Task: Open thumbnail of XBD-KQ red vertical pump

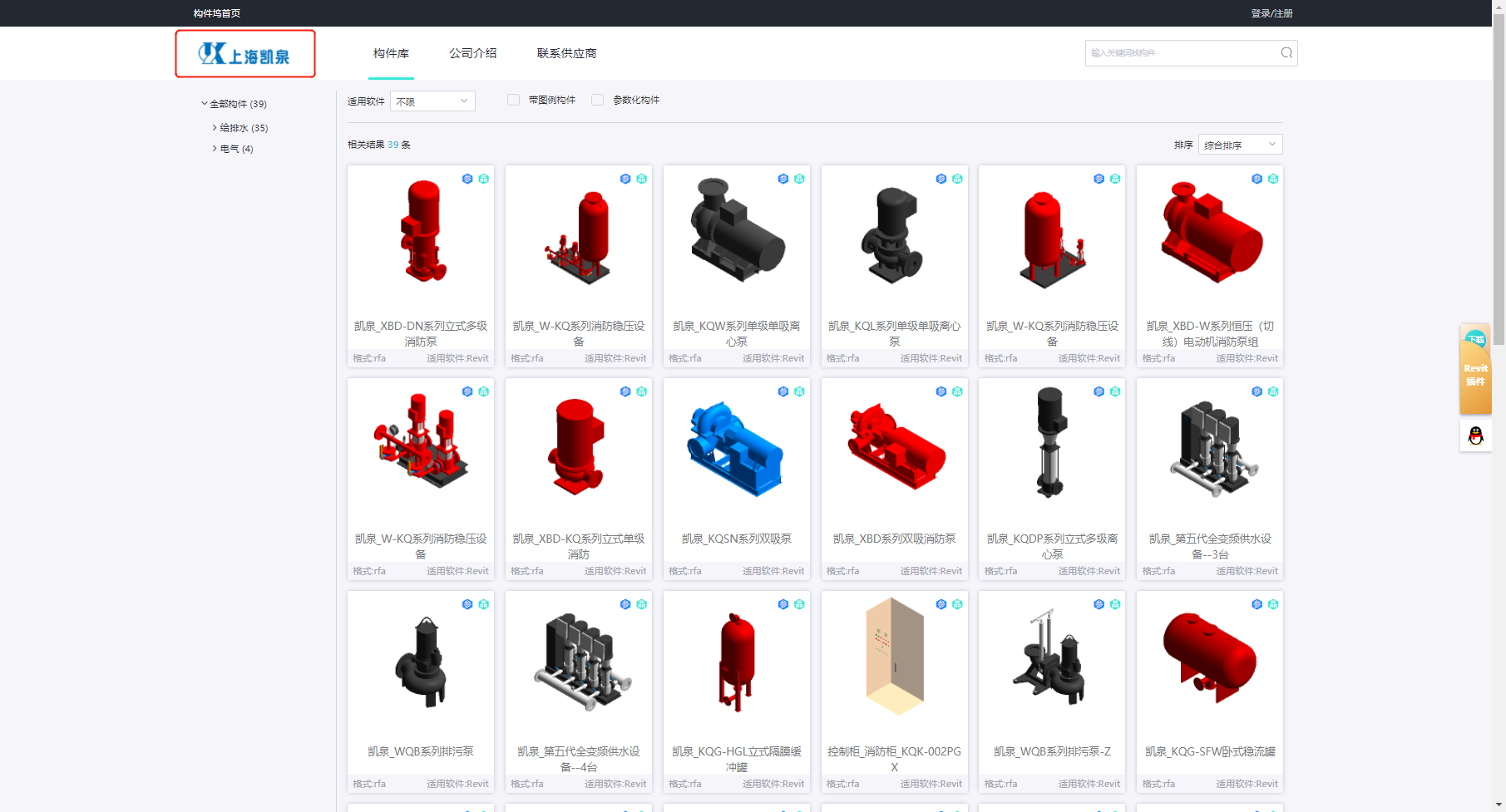Action: [576, 446]
